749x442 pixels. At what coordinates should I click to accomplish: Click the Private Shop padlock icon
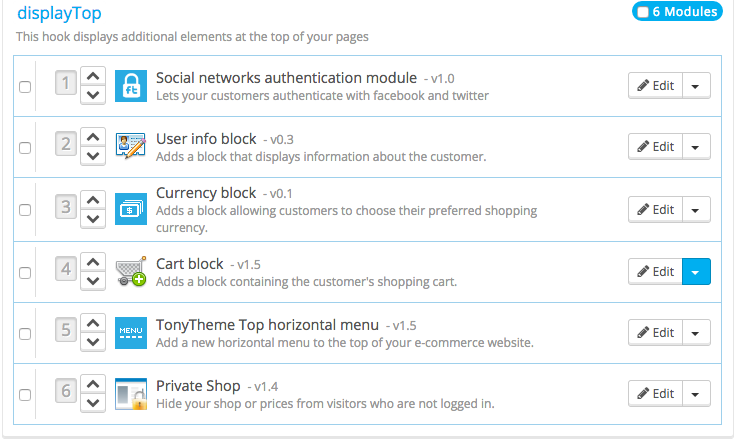pos(131,394)
